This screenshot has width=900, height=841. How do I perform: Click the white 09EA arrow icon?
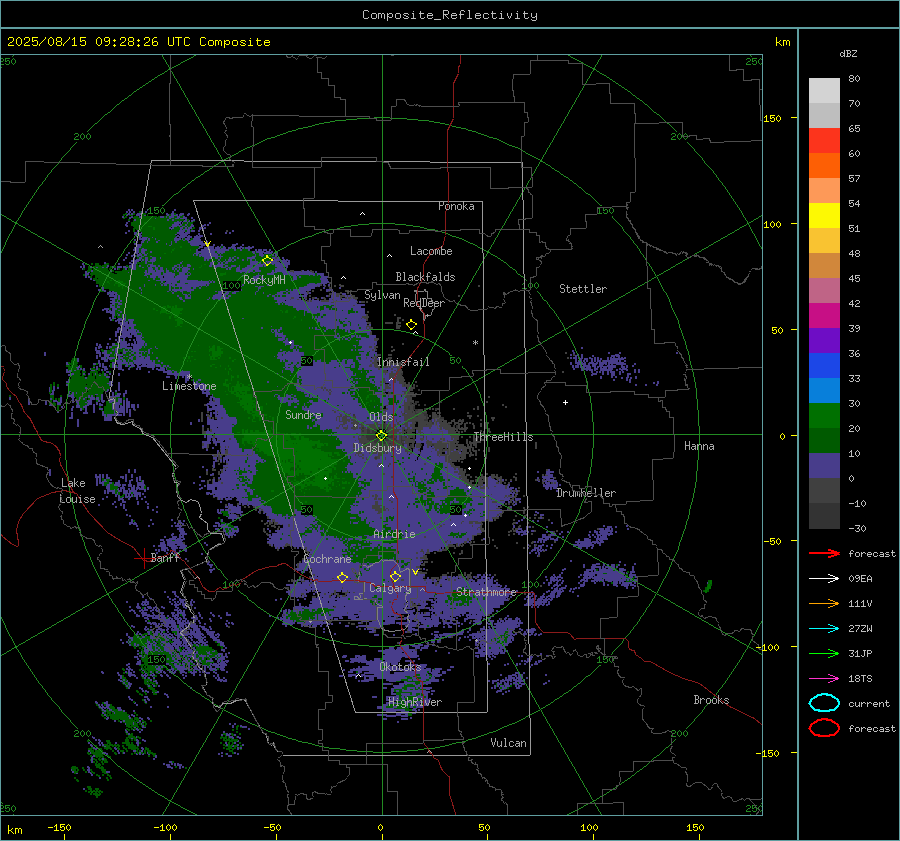coord(824,579)
